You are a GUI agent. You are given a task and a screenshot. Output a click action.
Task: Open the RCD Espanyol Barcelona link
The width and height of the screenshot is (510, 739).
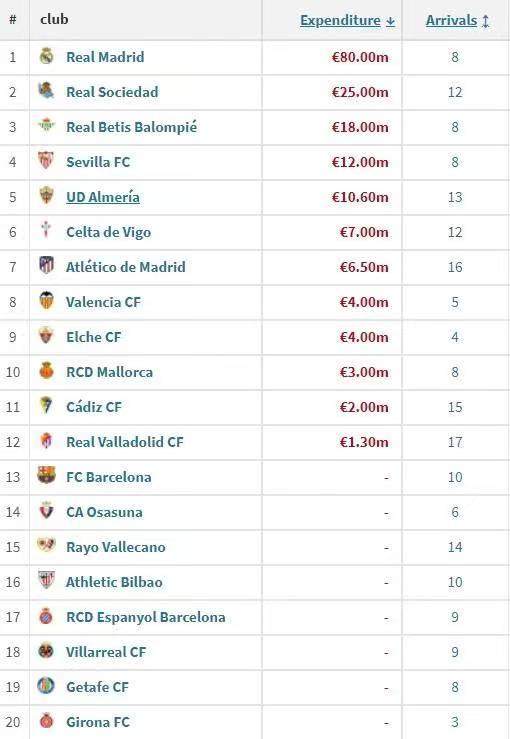click(x=146, y=617)
